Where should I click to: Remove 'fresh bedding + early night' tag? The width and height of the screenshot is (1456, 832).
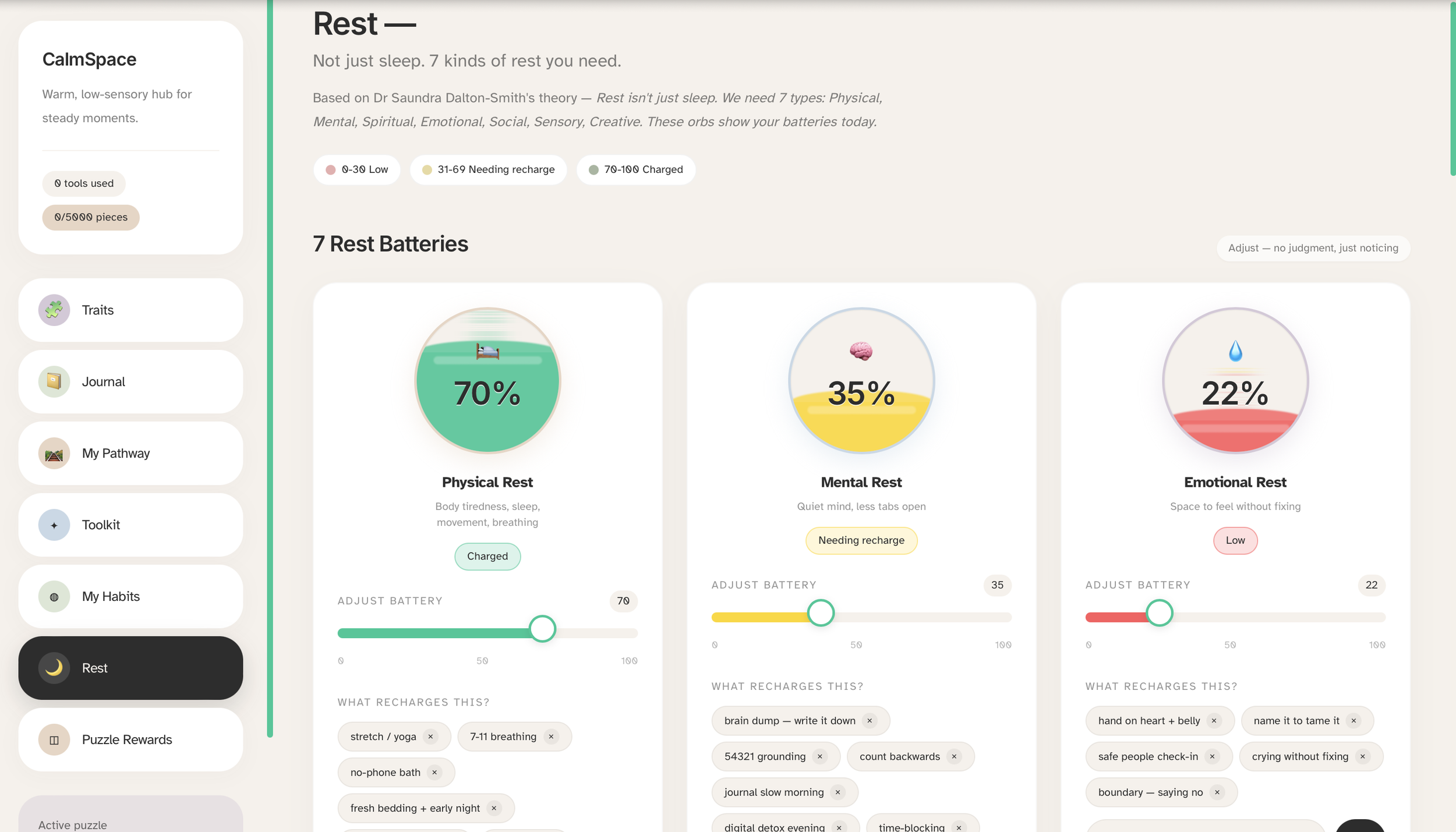(x=494, y=808)
